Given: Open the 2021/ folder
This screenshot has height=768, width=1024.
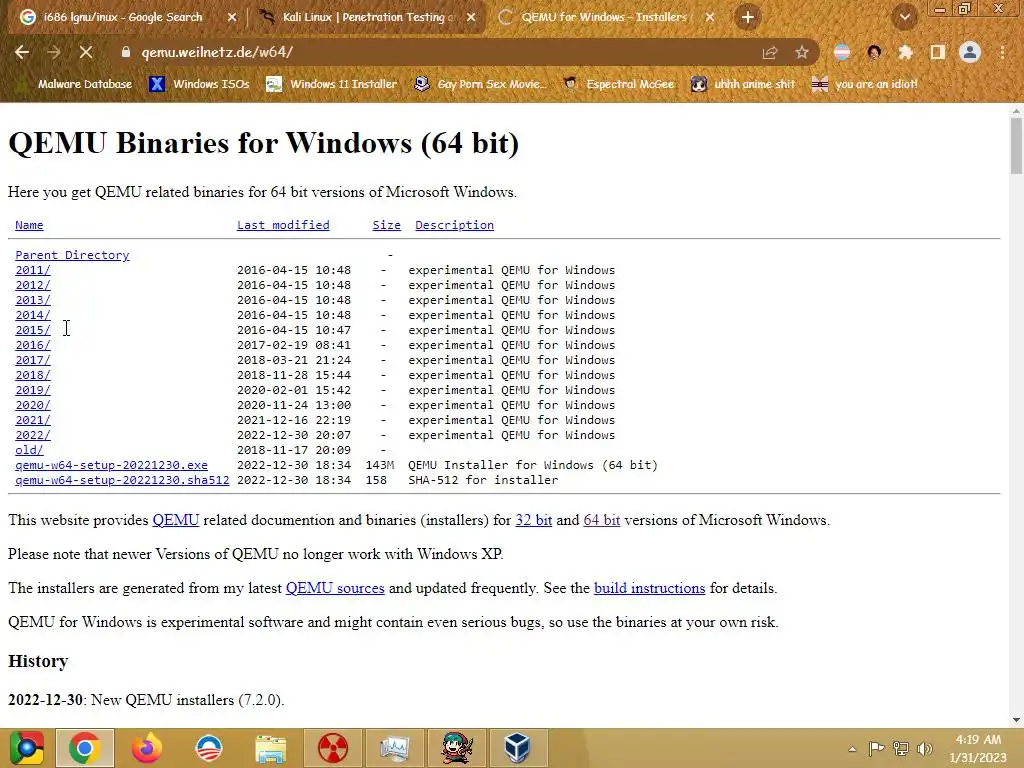Looking at the screenshot, I should 33,421.
